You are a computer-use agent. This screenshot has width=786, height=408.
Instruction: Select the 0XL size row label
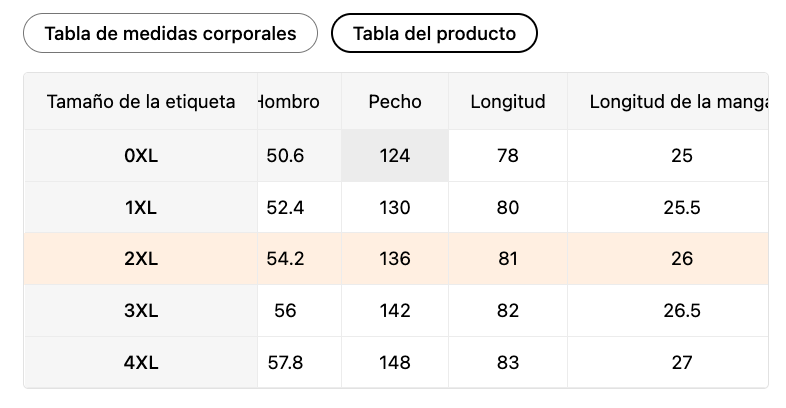pyautogui.click(x=141, y=156)
